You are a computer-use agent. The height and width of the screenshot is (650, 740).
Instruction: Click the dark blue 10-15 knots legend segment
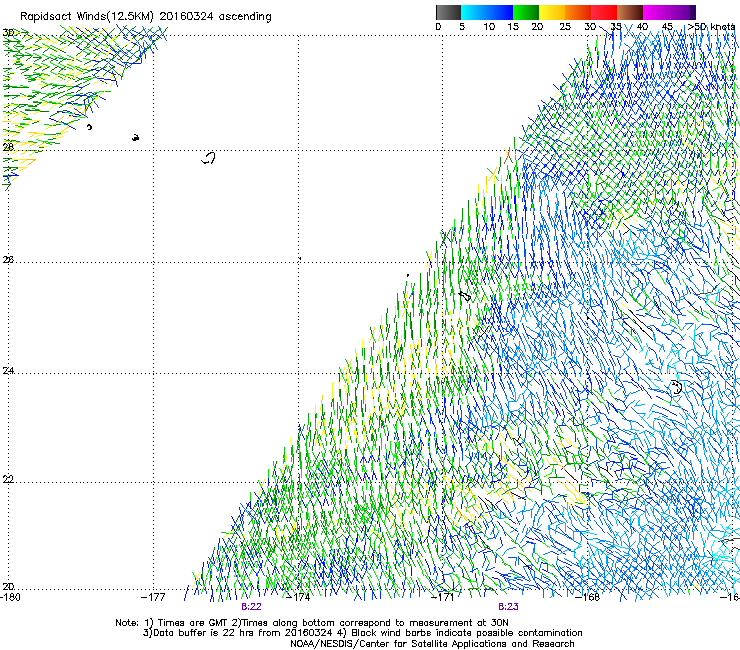coord(500,12)
